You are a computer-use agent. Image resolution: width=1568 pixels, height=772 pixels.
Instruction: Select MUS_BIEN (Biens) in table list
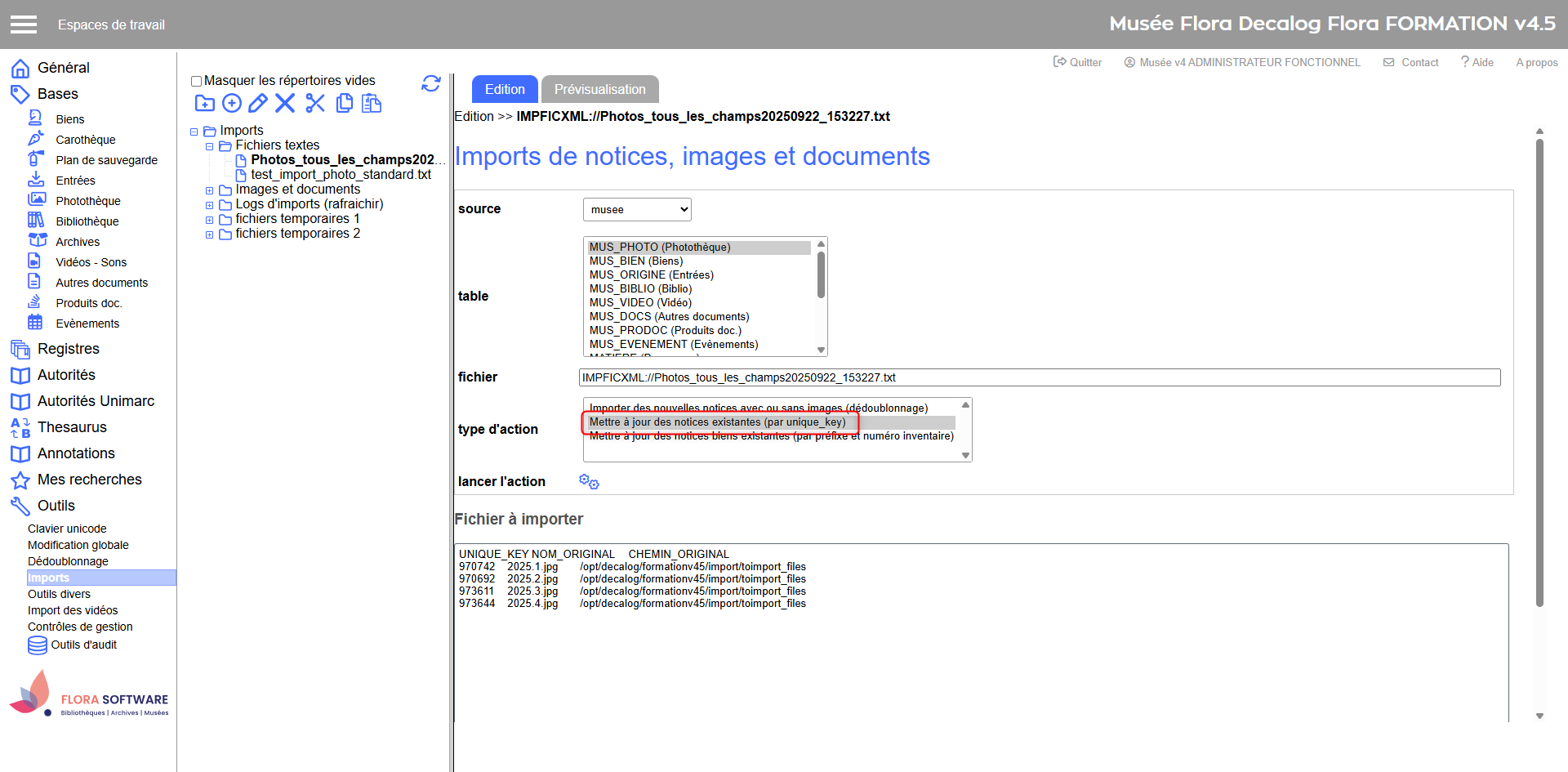click(x=636, y=261)
